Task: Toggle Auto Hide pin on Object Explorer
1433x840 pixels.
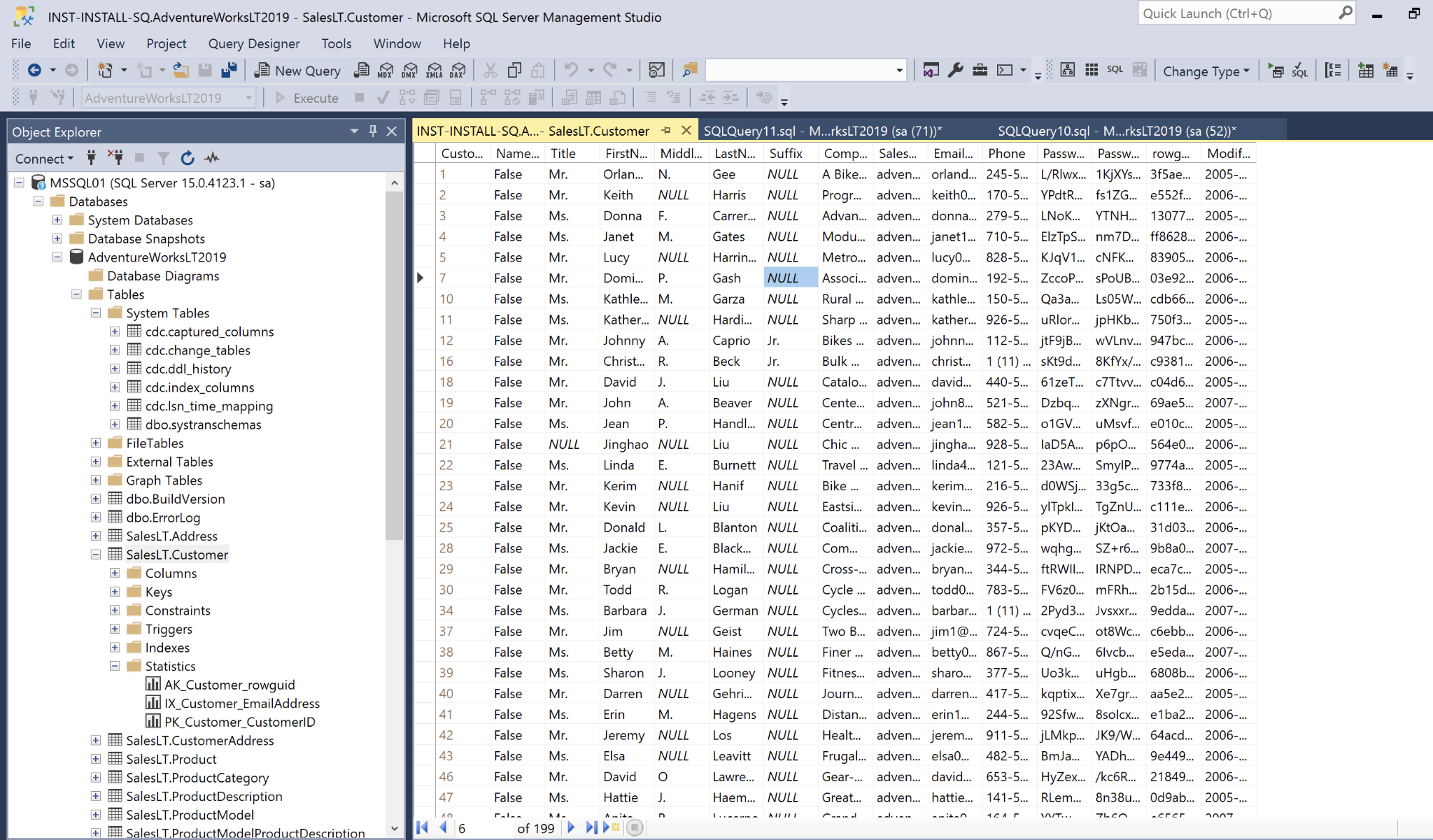Action: [373, 131]
